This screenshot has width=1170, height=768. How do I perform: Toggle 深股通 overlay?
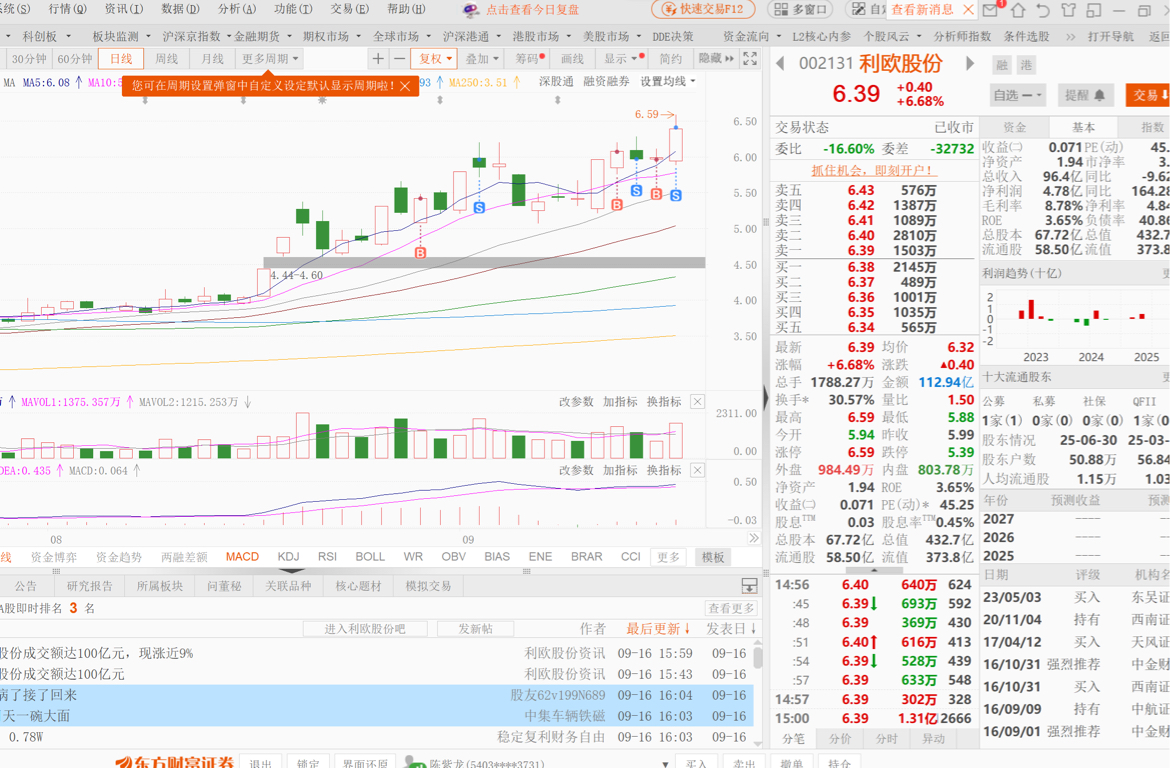pos(556,81)
